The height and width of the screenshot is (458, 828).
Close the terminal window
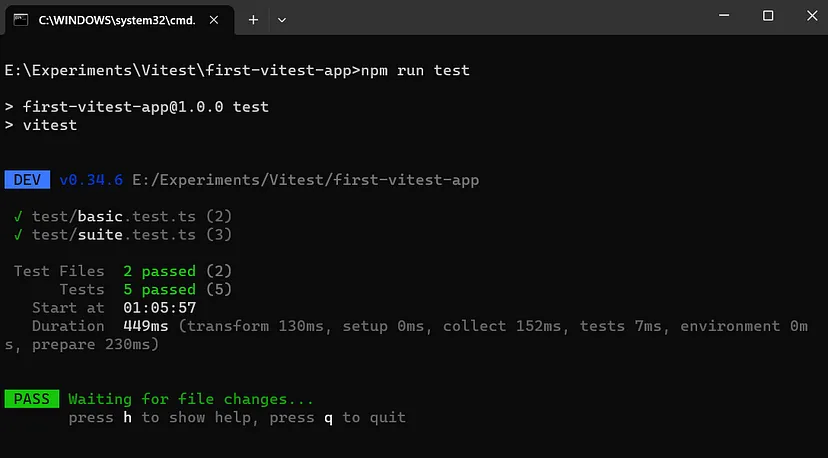tap(812, 16)
